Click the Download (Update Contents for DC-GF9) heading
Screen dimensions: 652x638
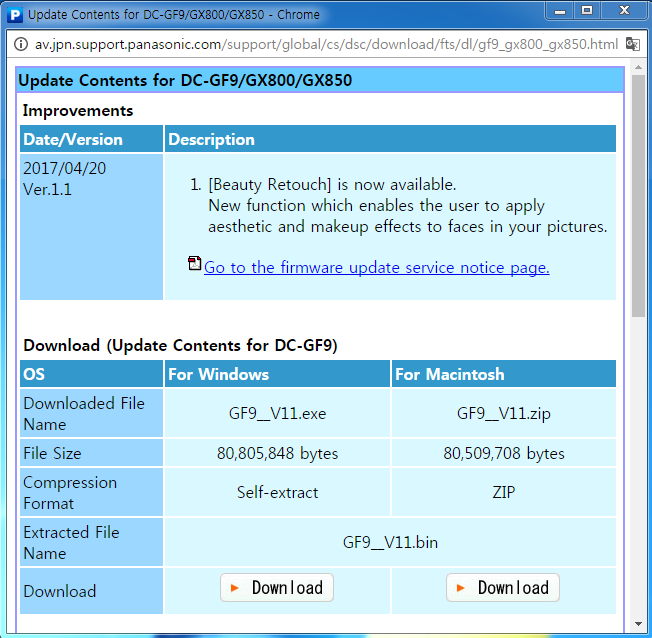[180, 346]
